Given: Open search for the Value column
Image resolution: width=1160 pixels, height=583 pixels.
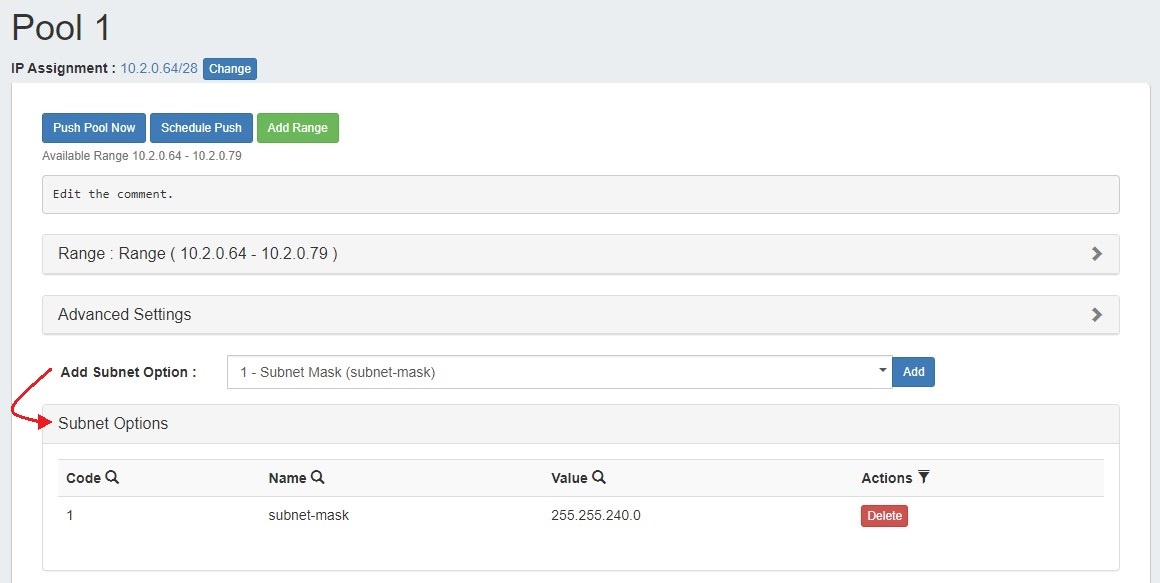Looking at the screenshot, I should pos(599,478).
